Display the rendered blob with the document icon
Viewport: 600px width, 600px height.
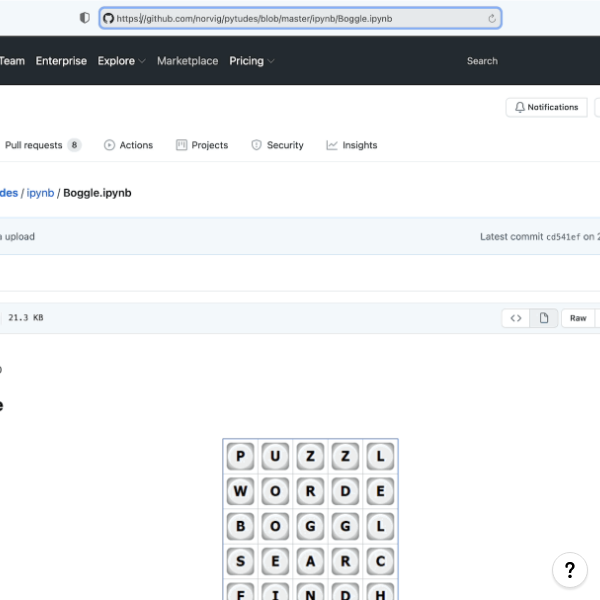coord(544,318)
